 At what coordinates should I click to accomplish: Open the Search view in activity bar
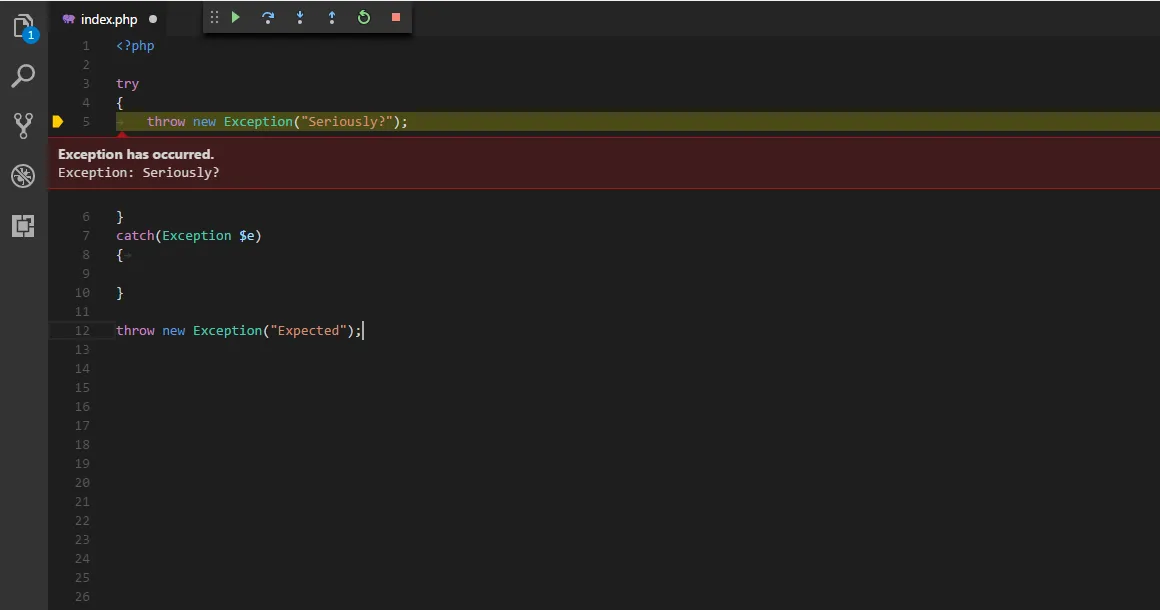(x=23, y=76)
